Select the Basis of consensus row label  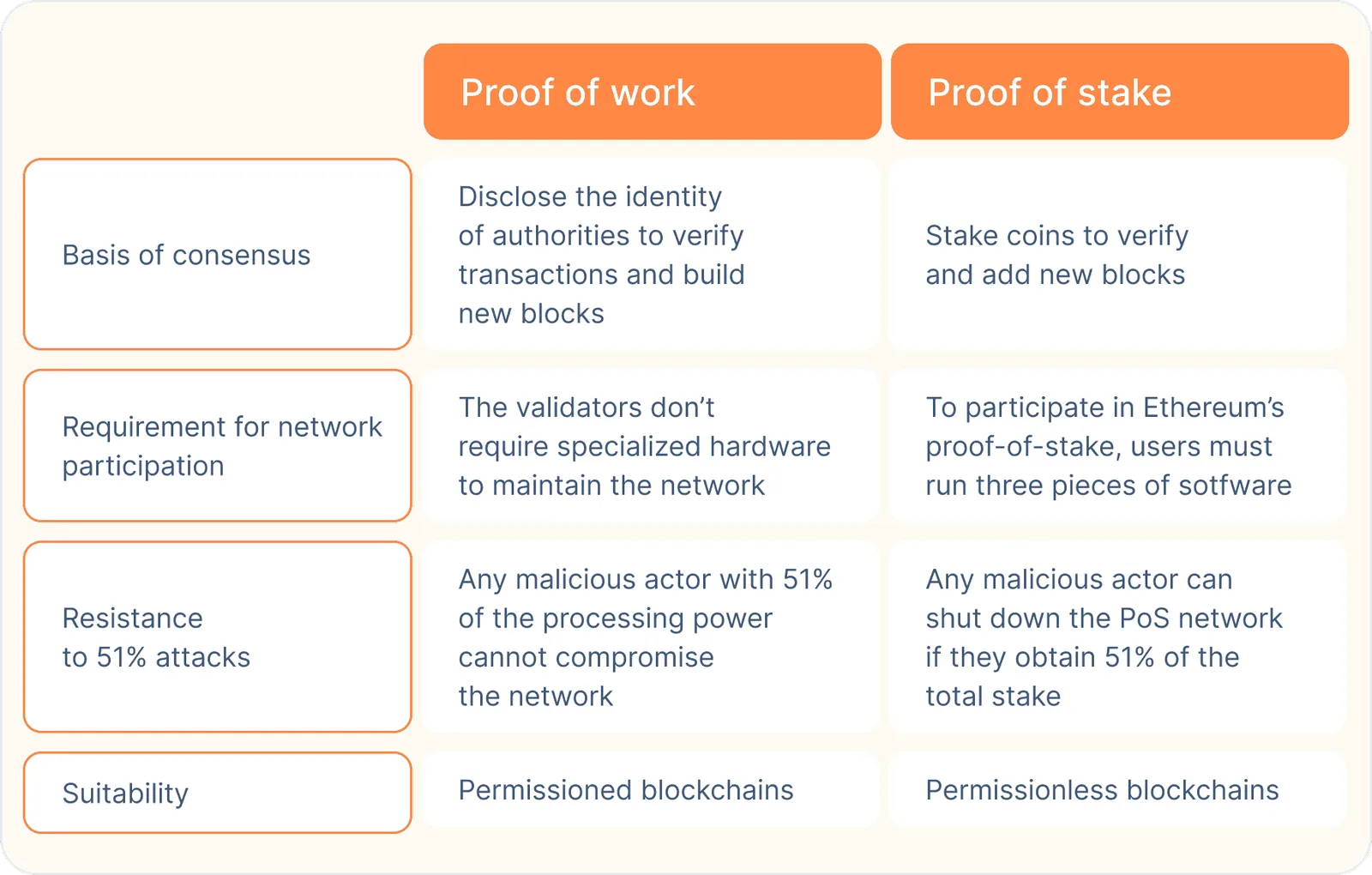tap(218, 254)
